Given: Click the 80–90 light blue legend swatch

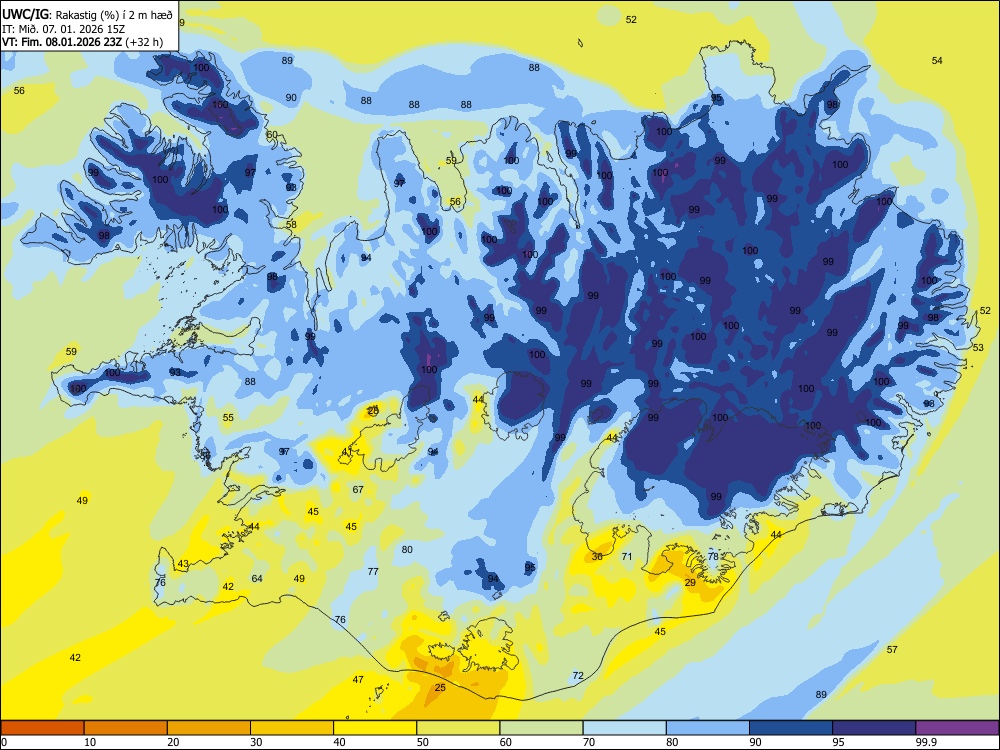Looking at the screenshot, I should click(x=708, y=728).
